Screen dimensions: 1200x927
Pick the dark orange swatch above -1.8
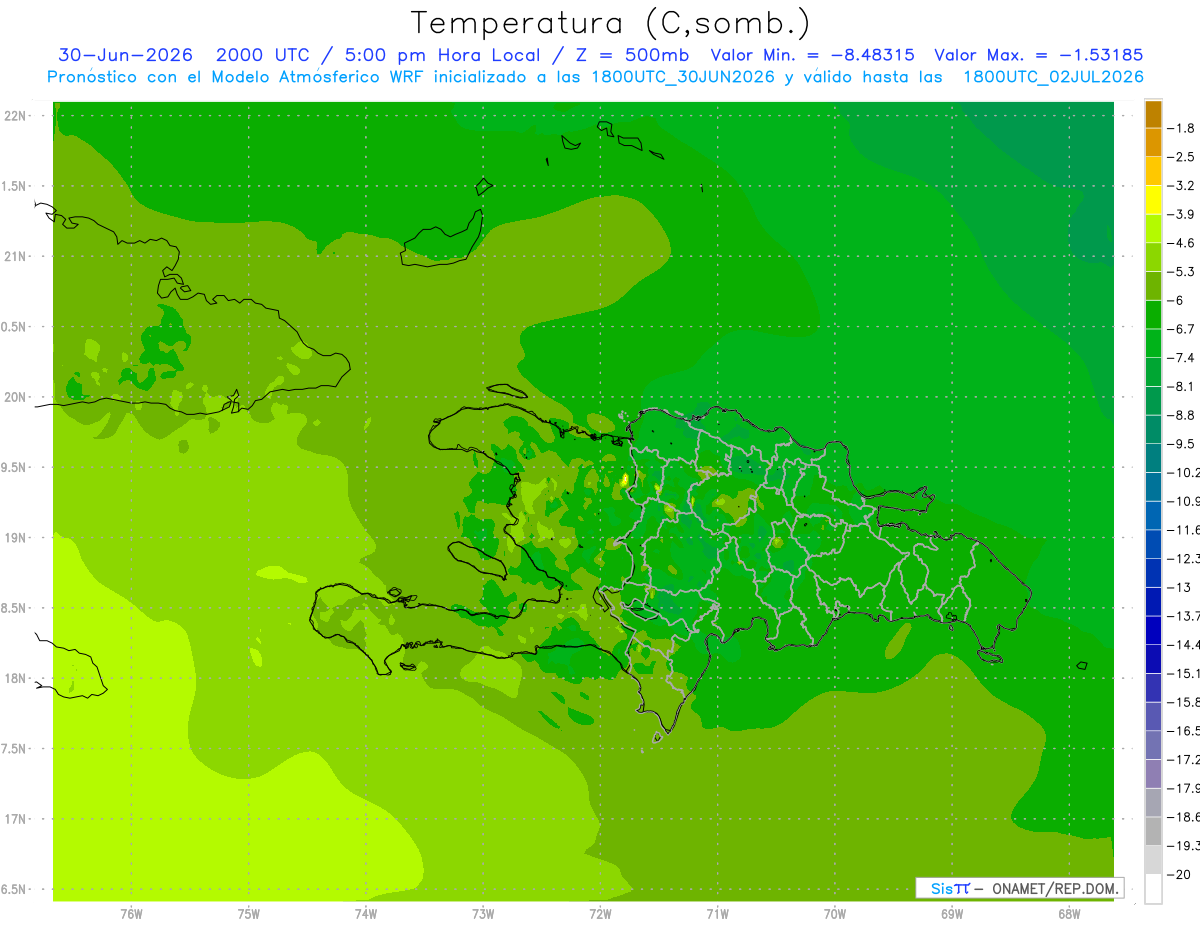tap(1153, 114)
